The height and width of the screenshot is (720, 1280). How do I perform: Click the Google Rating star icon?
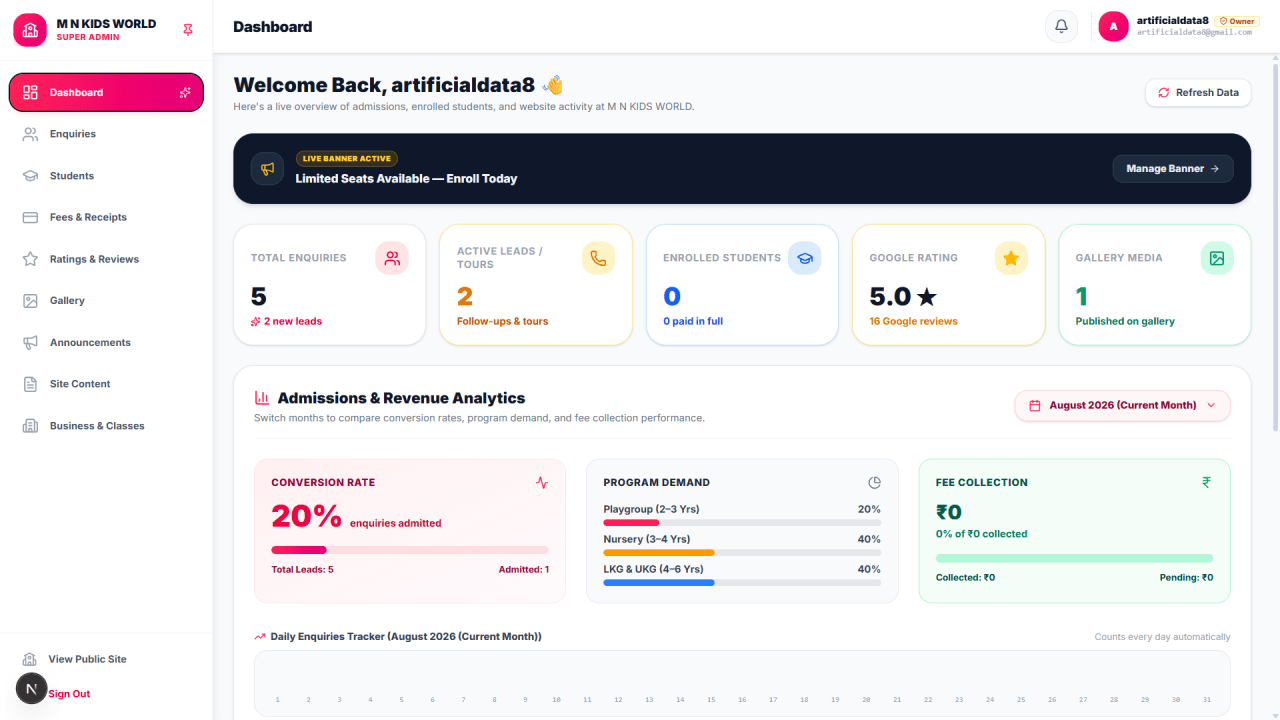click(x=1011, y=258)
